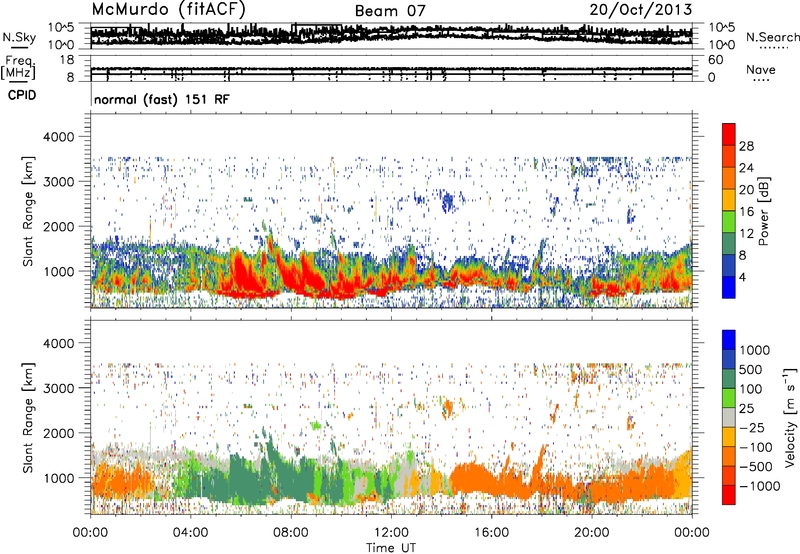Click the 08:00 time tick label
This screenshot has width=800, height=554.
(x=291, y=533)
